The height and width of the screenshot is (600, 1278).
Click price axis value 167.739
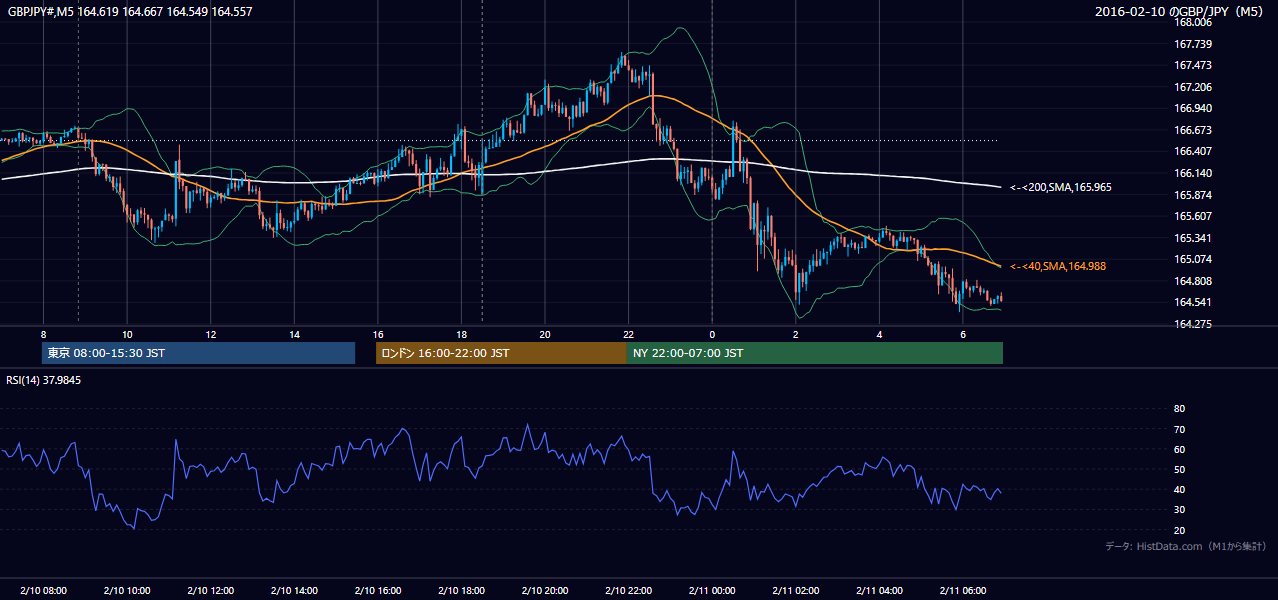click(1193, 44)
